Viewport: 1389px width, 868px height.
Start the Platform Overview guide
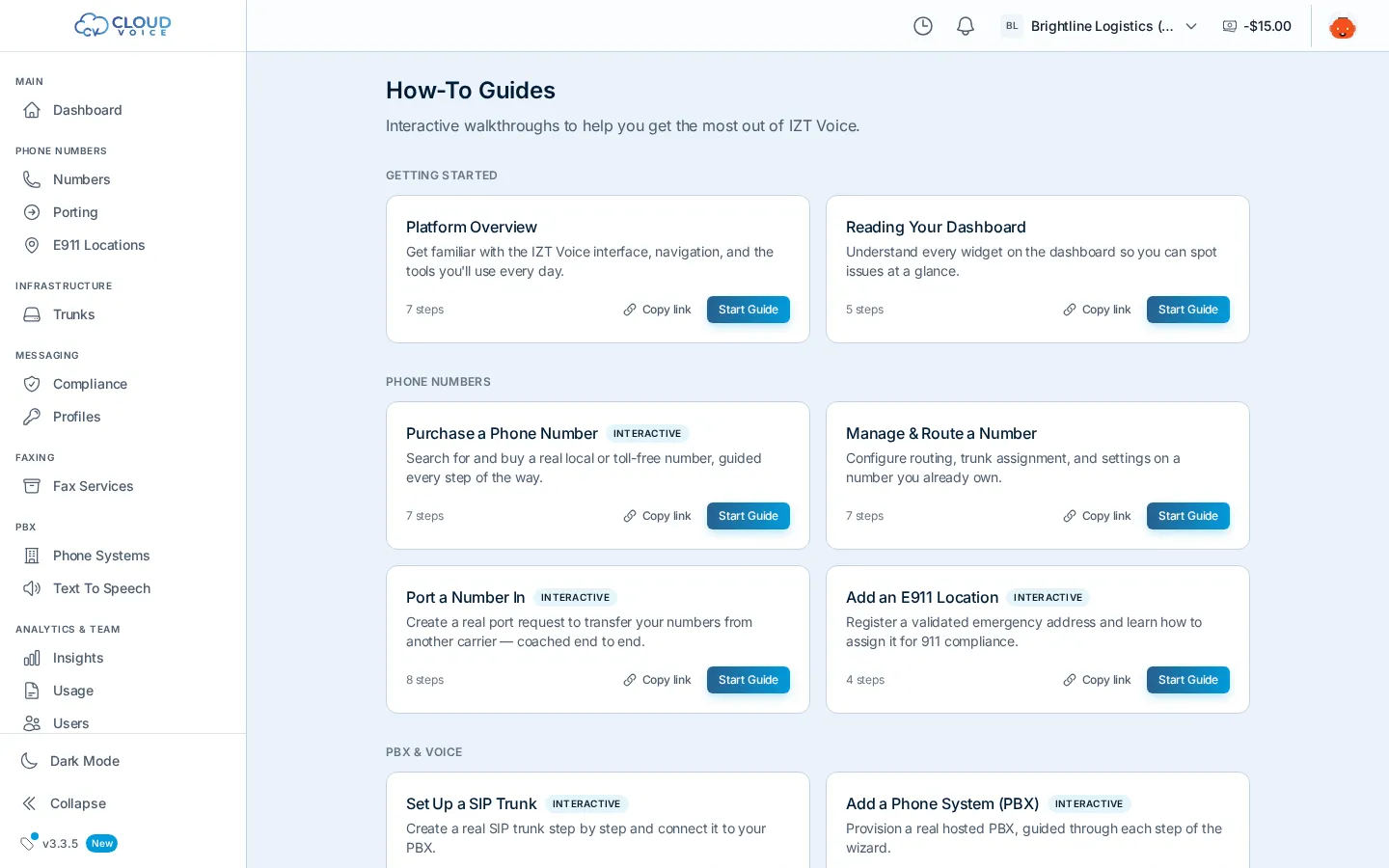coord(749,310)
